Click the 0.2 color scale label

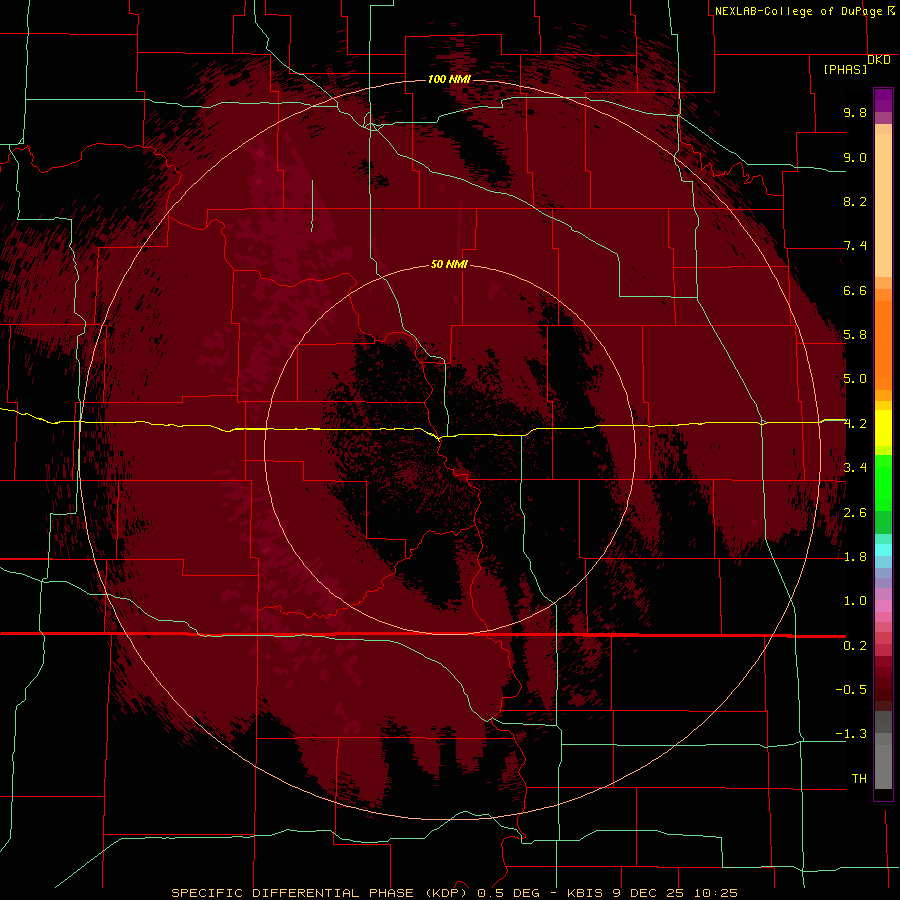[x=855, y=646]
